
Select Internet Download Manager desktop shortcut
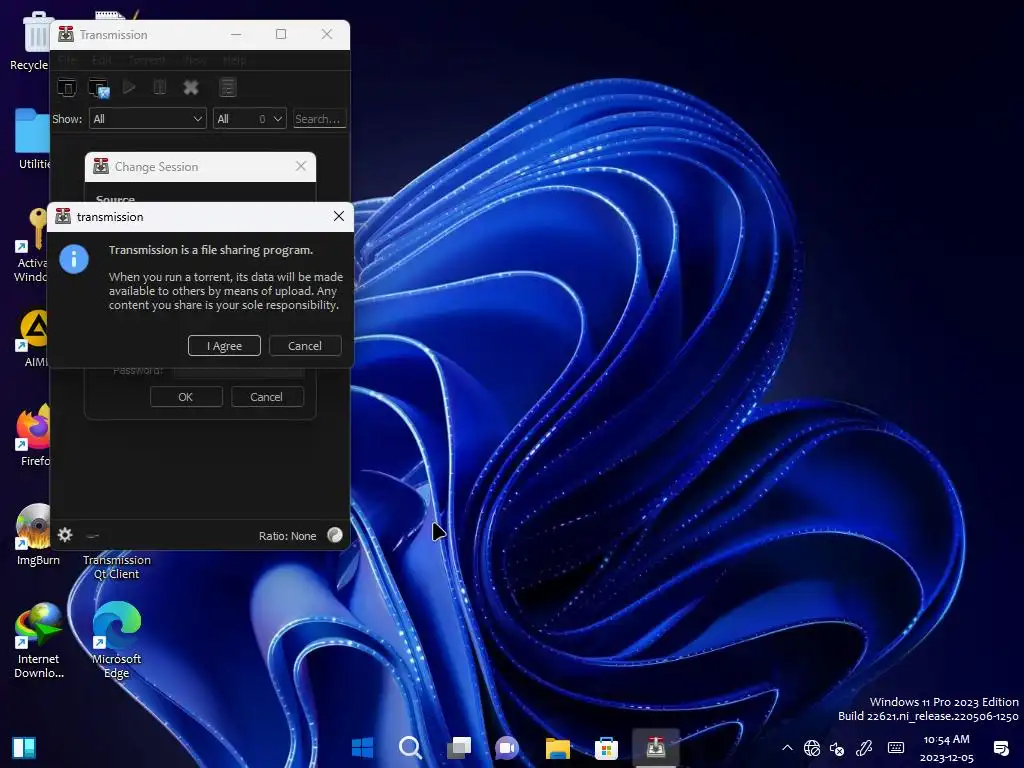pos(39,640)
